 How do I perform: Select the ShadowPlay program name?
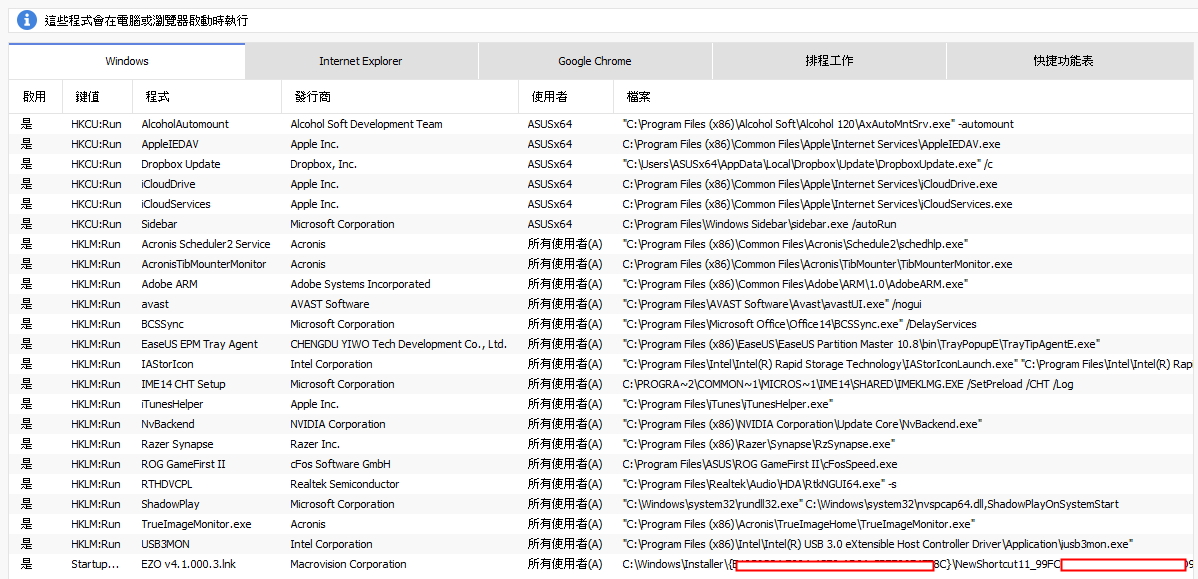(170, 504)
